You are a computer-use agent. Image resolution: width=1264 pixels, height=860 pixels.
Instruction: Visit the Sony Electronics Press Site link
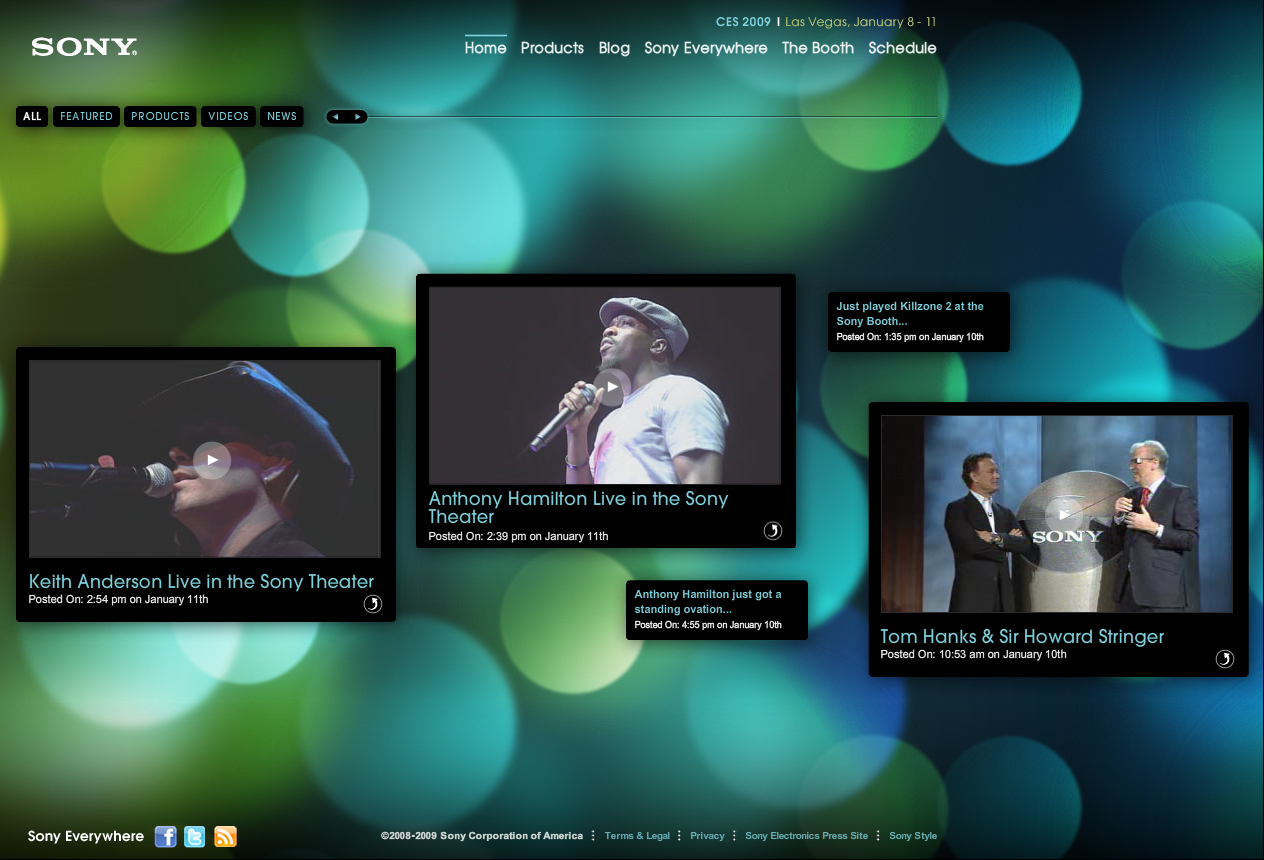(807, 836)
